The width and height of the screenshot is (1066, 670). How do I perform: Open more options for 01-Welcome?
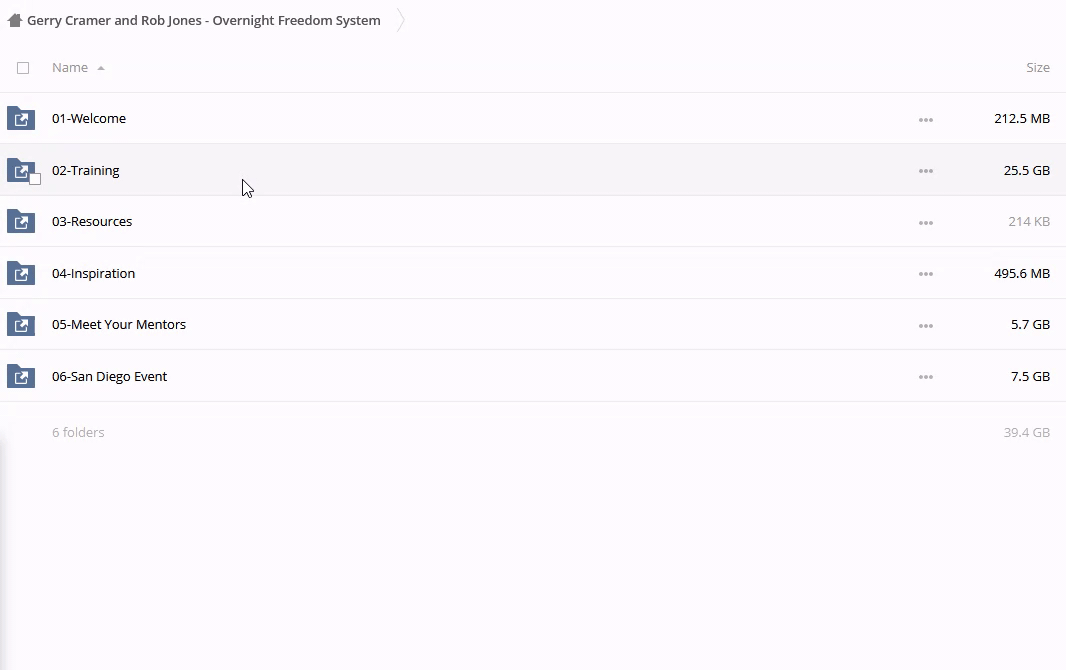(x=925, y=120)
